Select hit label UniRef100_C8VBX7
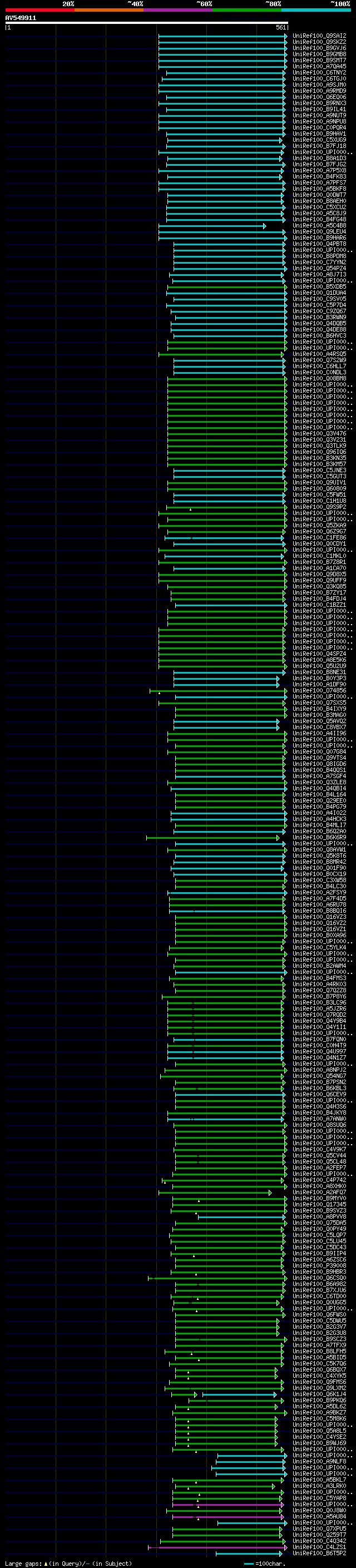Screen dimensions: 356x1568 coord(319,728)
